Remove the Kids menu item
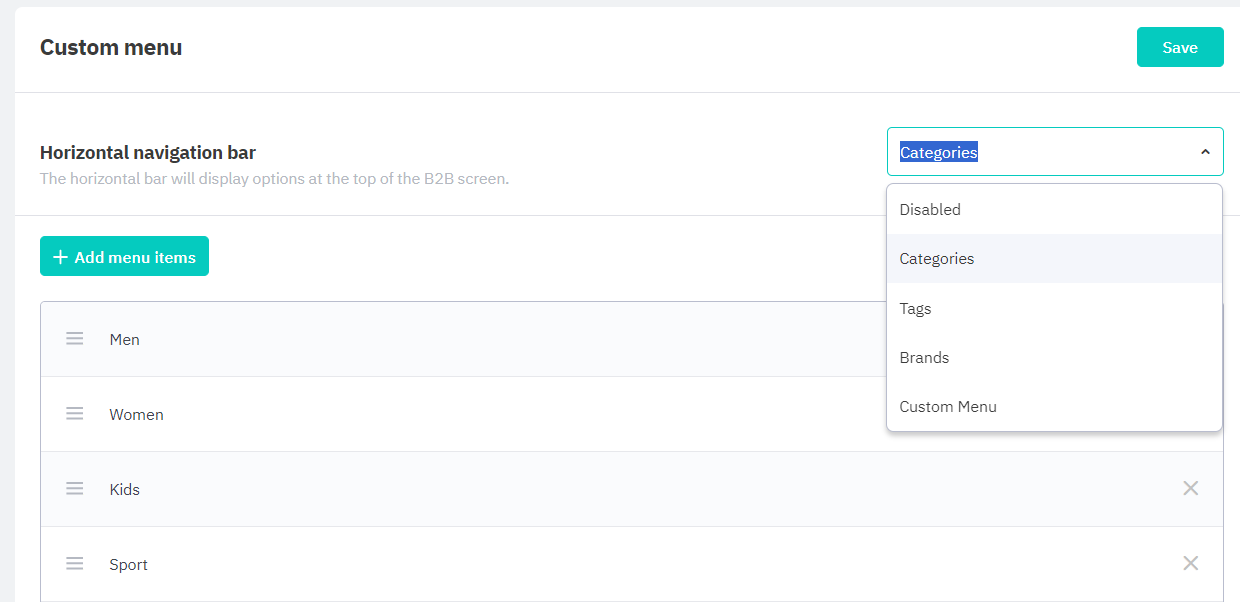1240x602 pixels. (x=1190, y=489)
